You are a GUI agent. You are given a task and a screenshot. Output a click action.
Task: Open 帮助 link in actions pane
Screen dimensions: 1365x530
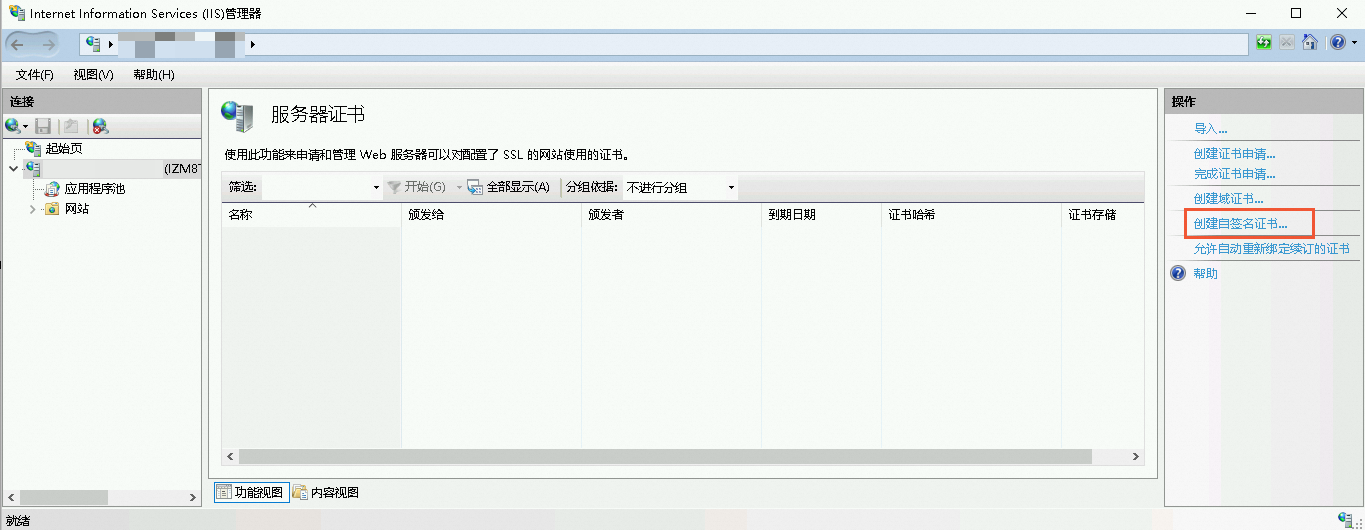[1205, 274]
